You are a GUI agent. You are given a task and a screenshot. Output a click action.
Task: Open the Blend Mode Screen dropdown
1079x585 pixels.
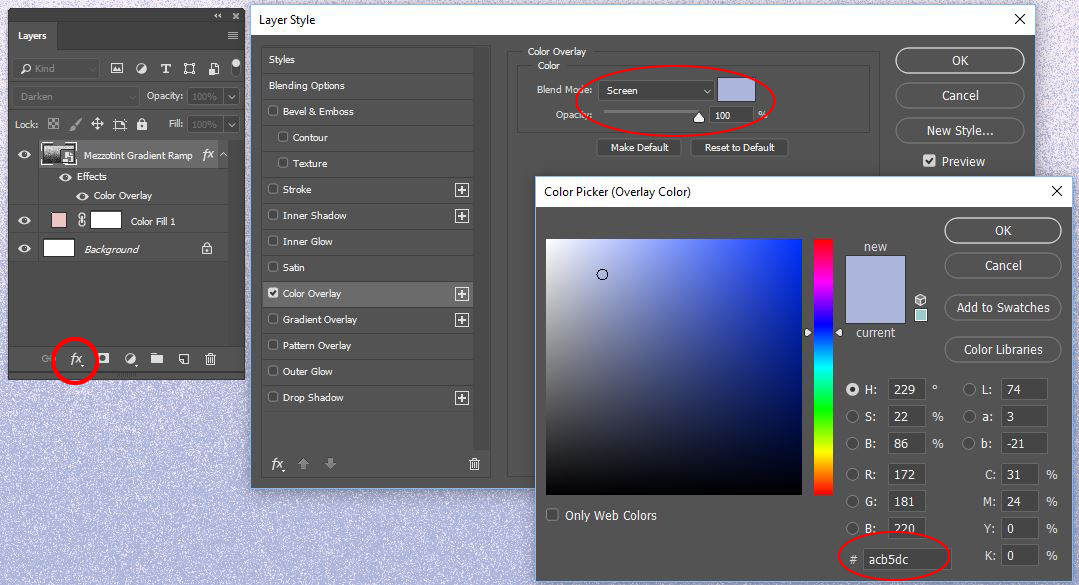click(657, 90)
